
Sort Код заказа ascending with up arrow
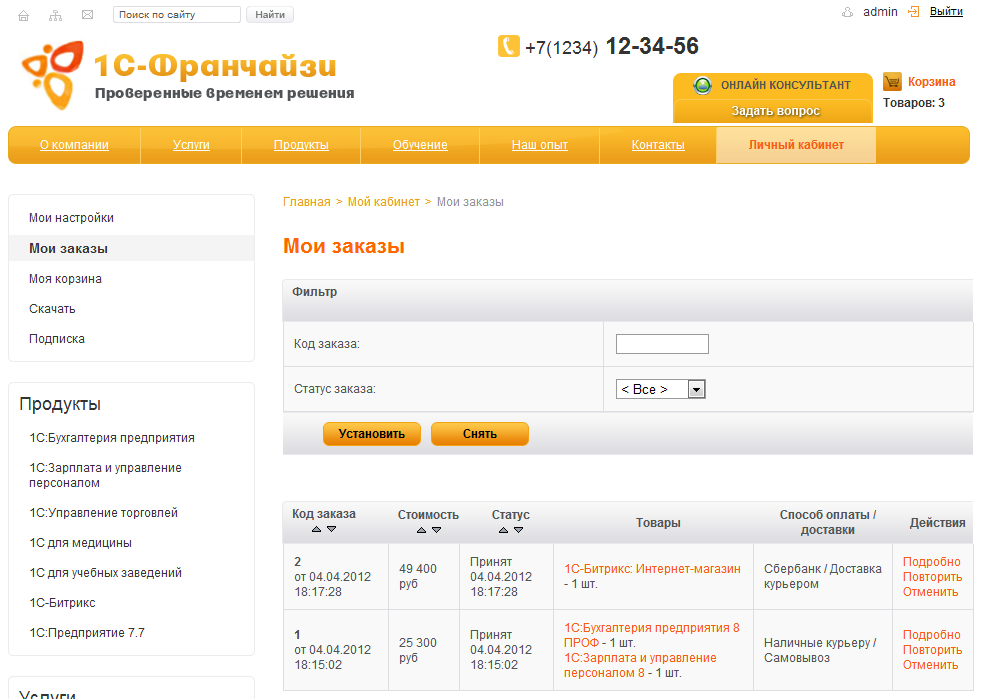tap(316, 530)
